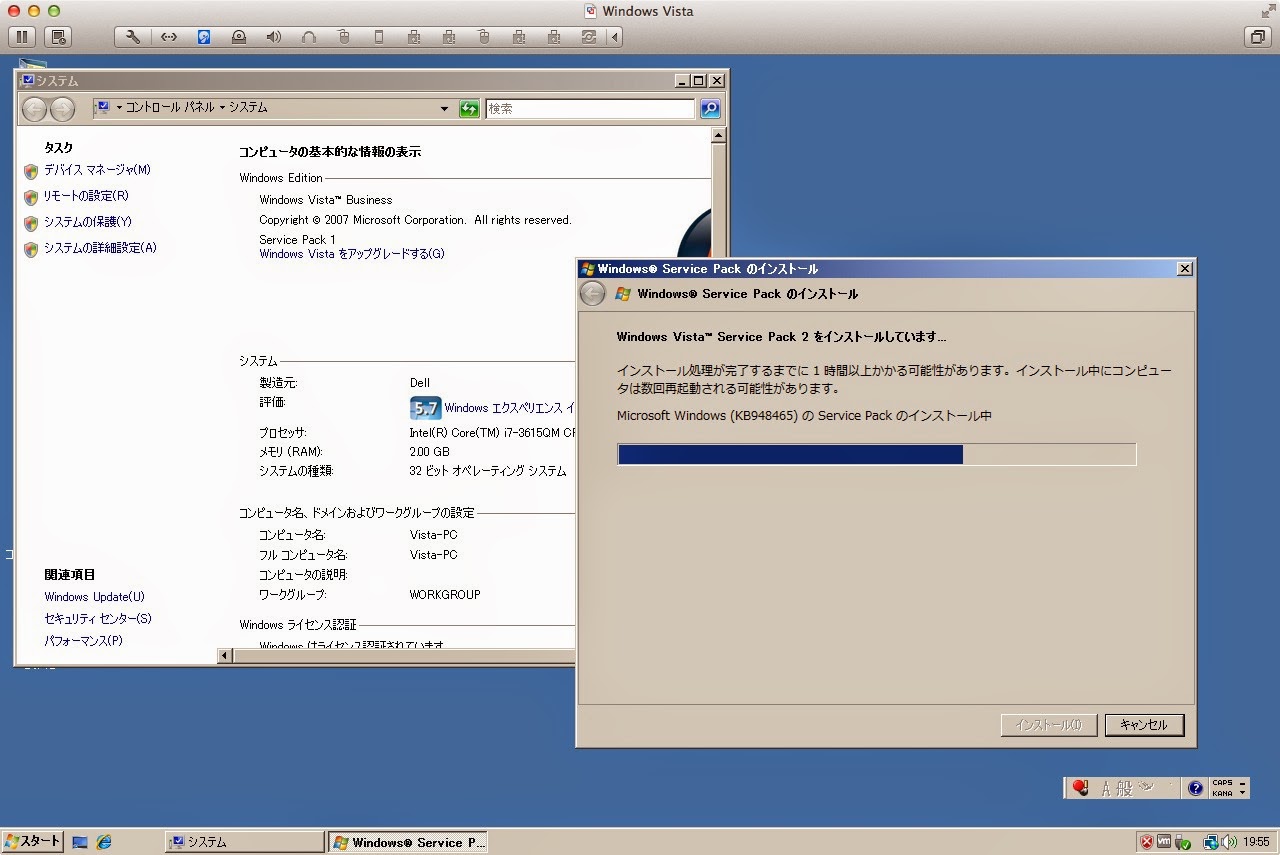Viewport: 1280px width, 855px height.
Task: Click the network connection tray icon
Action: click(1210, 842)
